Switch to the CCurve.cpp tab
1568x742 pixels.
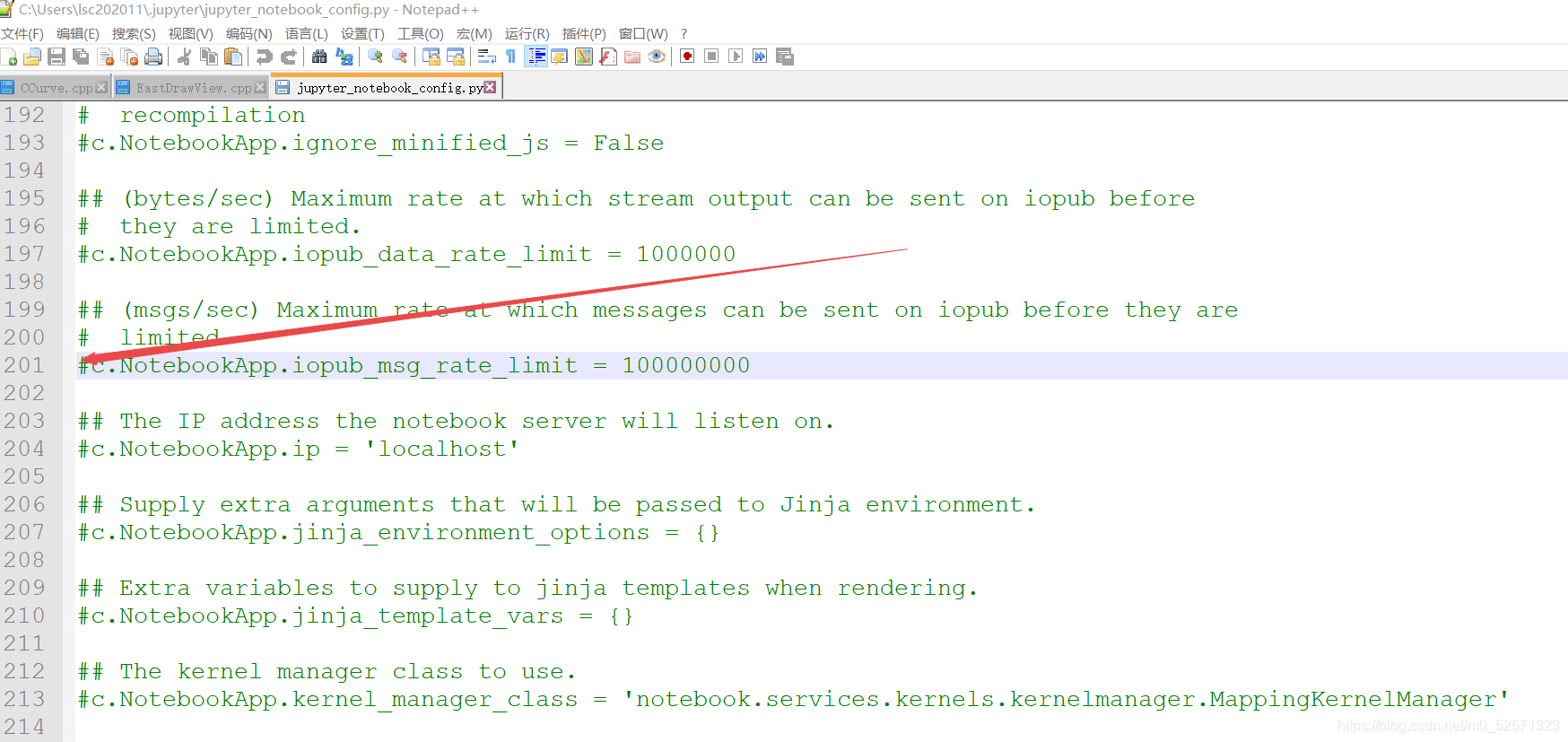56,88
